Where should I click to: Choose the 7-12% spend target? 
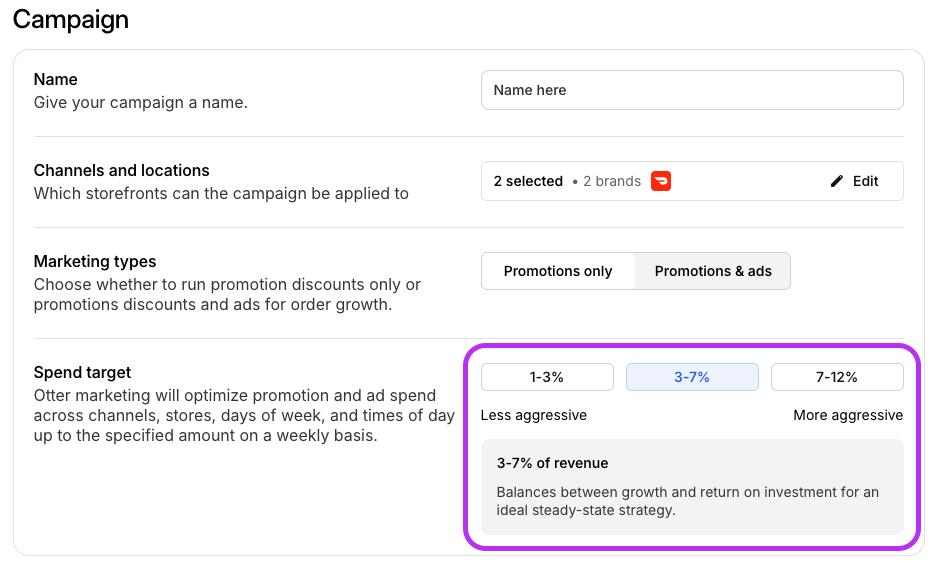coord(837,377)
